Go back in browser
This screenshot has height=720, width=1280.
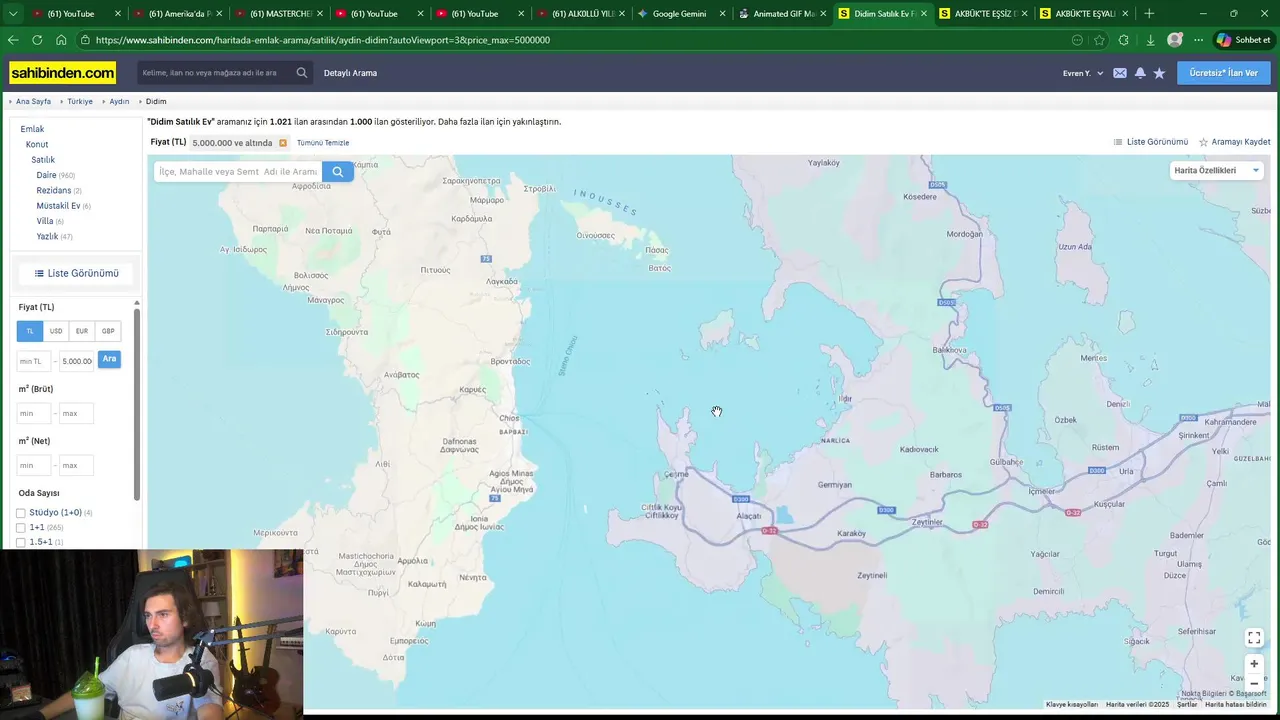(x=13, y=40)
